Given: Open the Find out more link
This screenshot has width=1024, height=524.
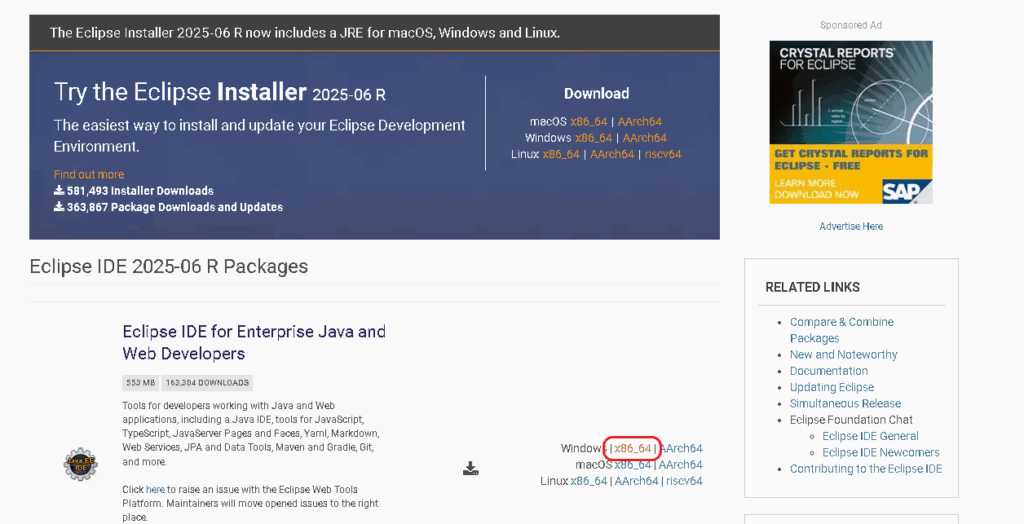Looking at the screenshot, I should click(89, 174).
